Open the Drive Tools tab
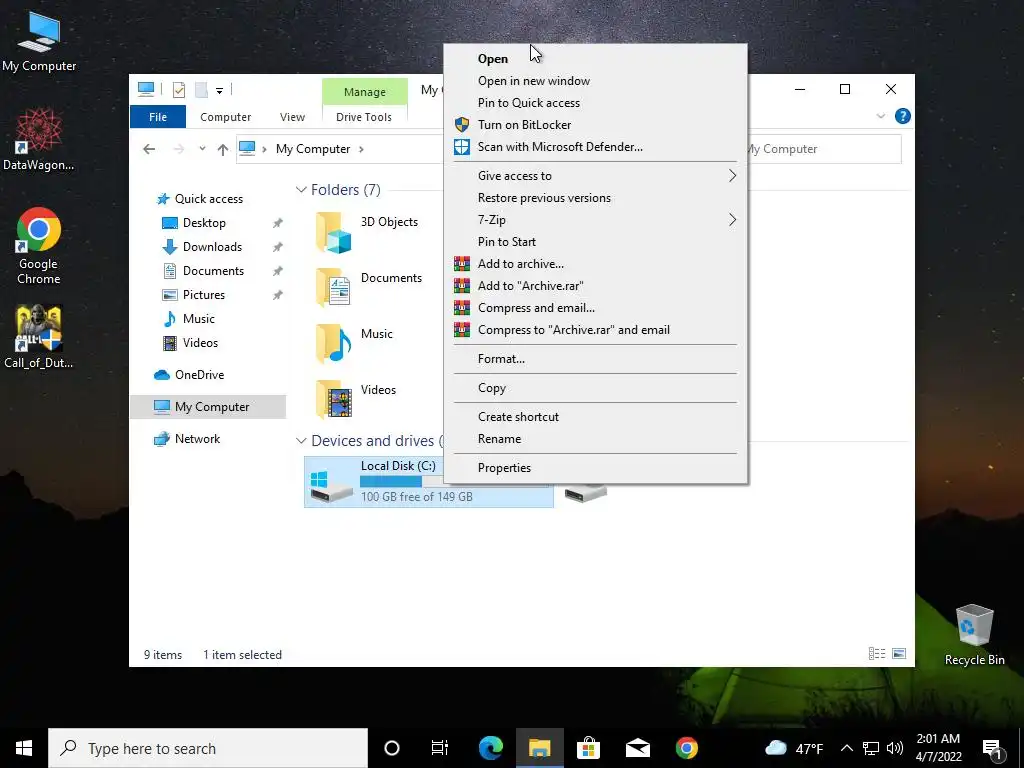 pyautogui.click(x=364, y=117)
